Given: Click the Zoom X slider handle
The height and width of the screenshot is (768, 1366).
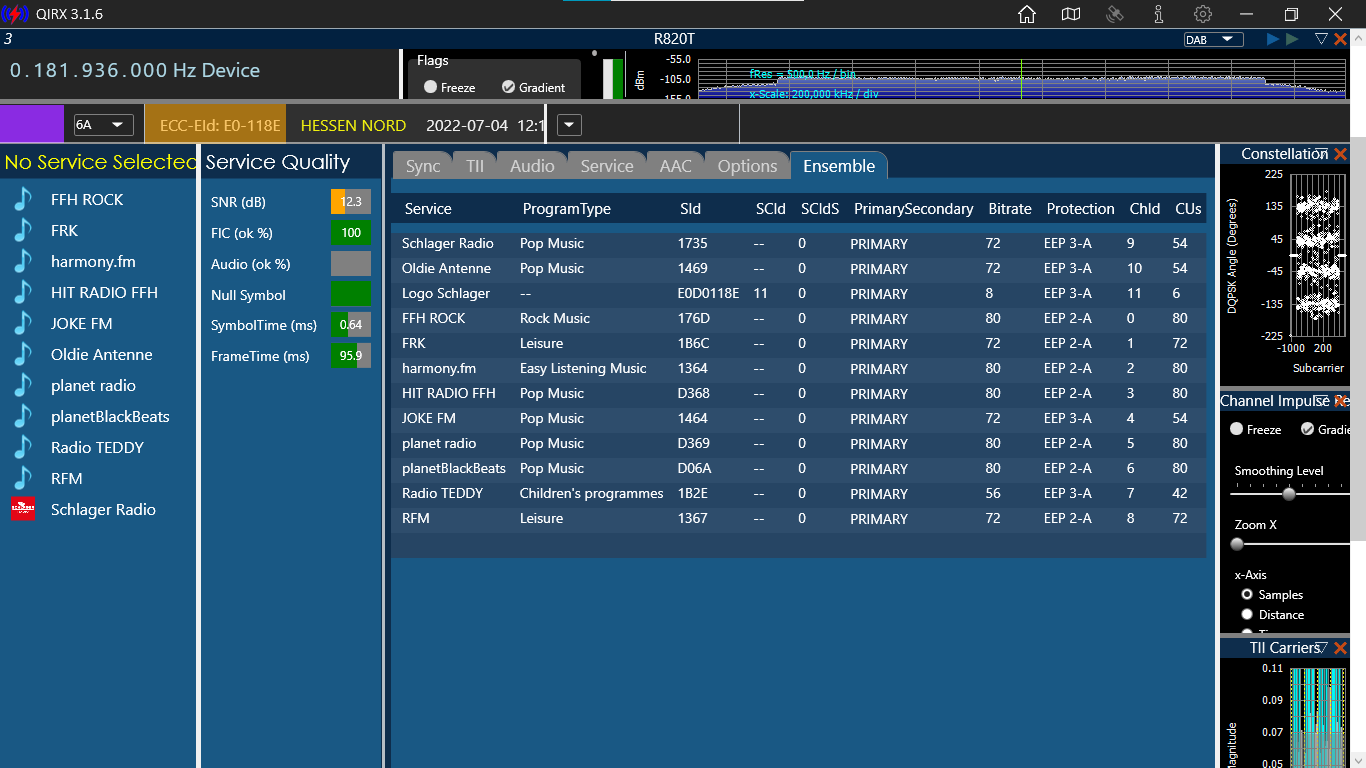Looking at the screenshot, I should 1237,544.
